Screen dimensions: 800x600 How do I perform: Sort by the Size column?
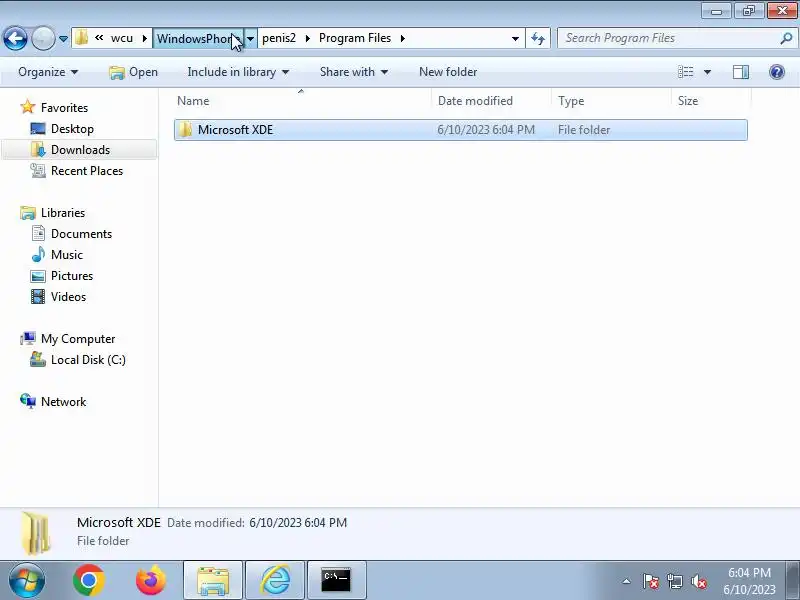[x=711, y=101]
